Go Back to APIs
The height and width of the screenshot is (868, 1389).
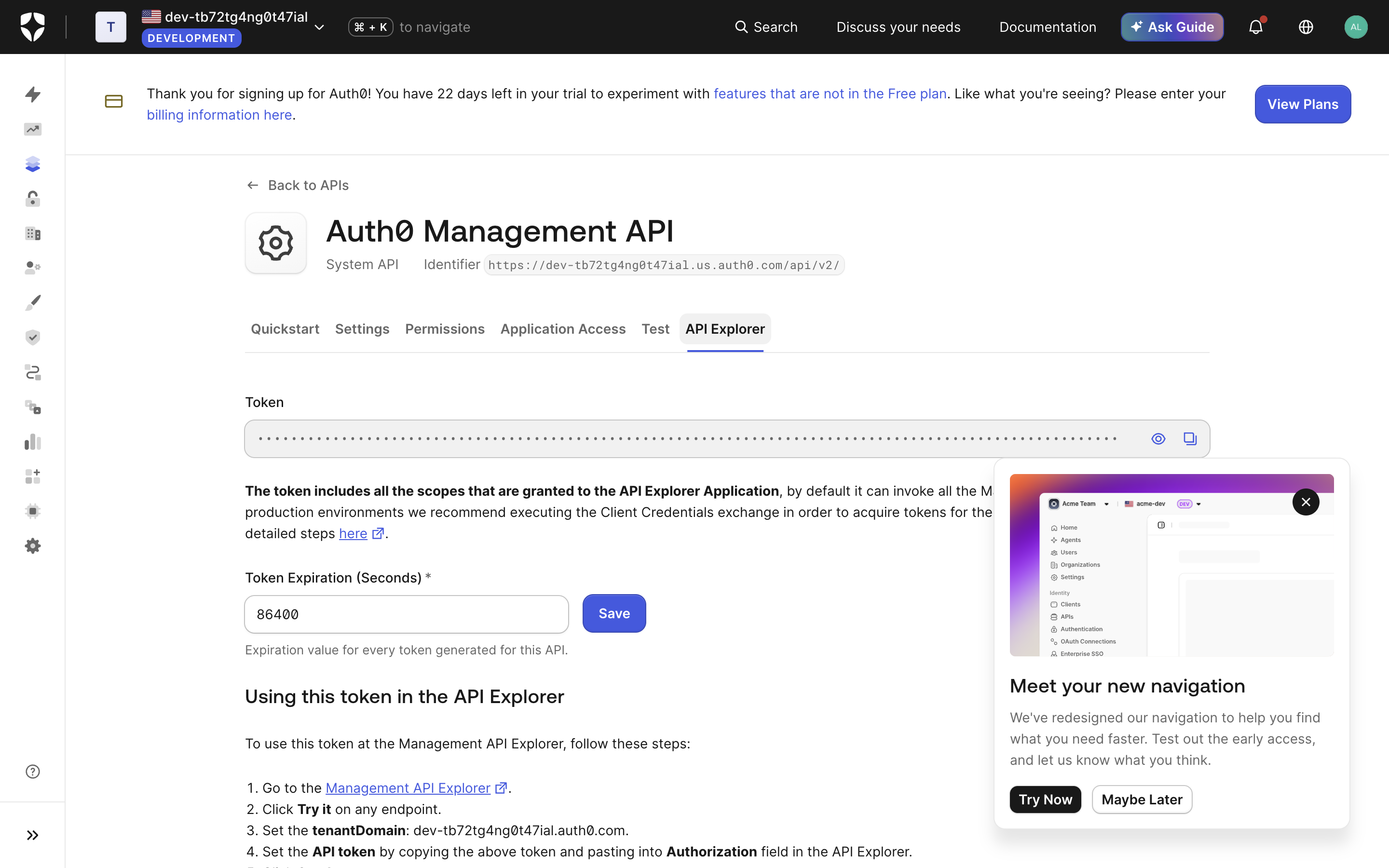(x=298, y=186)
